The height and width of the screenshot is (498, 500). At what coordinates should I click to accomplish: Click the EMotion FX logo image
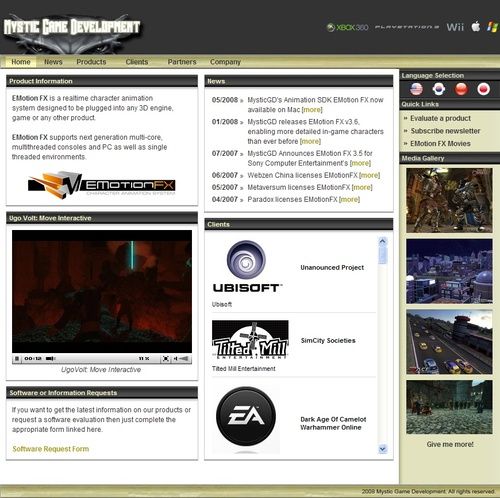coord(102,185)
